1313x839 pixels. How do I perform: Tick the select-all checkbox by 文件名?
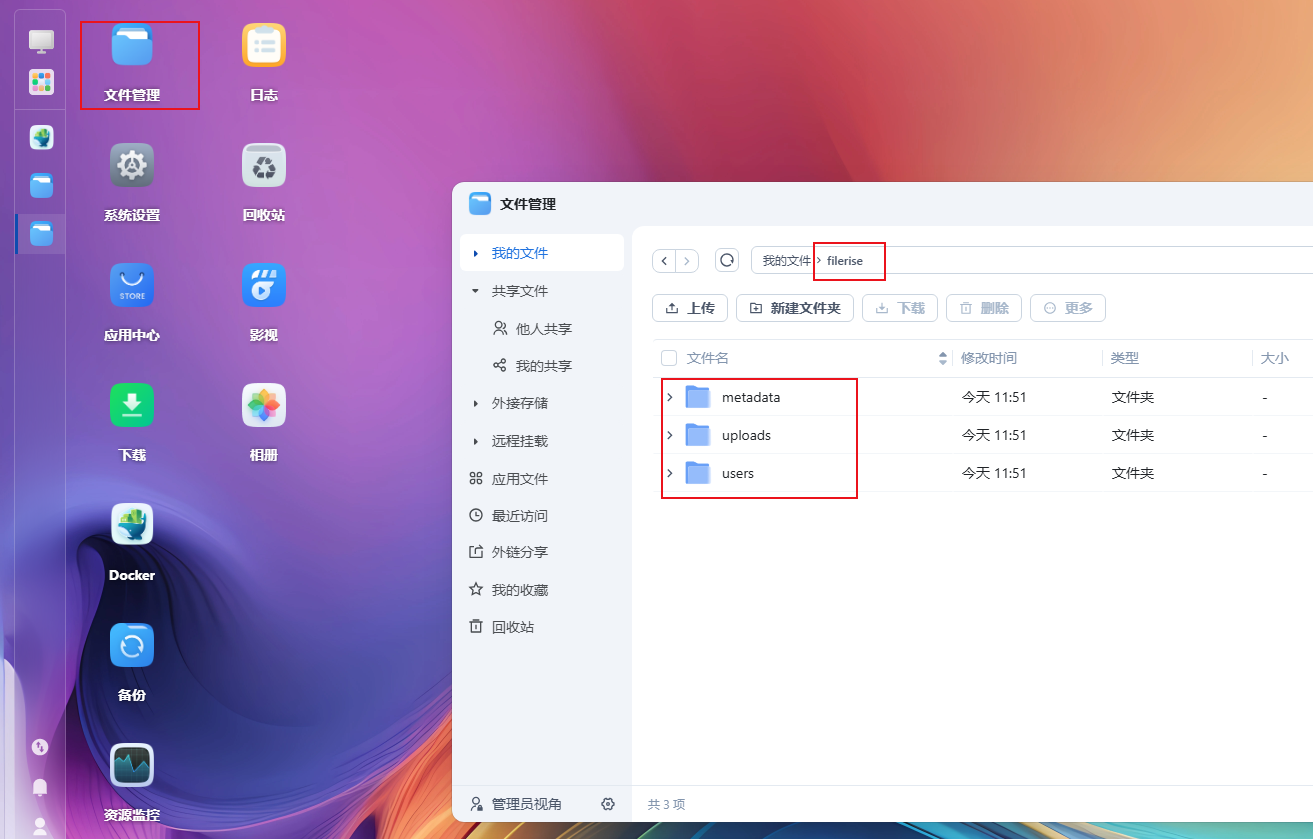pos(669,358)
